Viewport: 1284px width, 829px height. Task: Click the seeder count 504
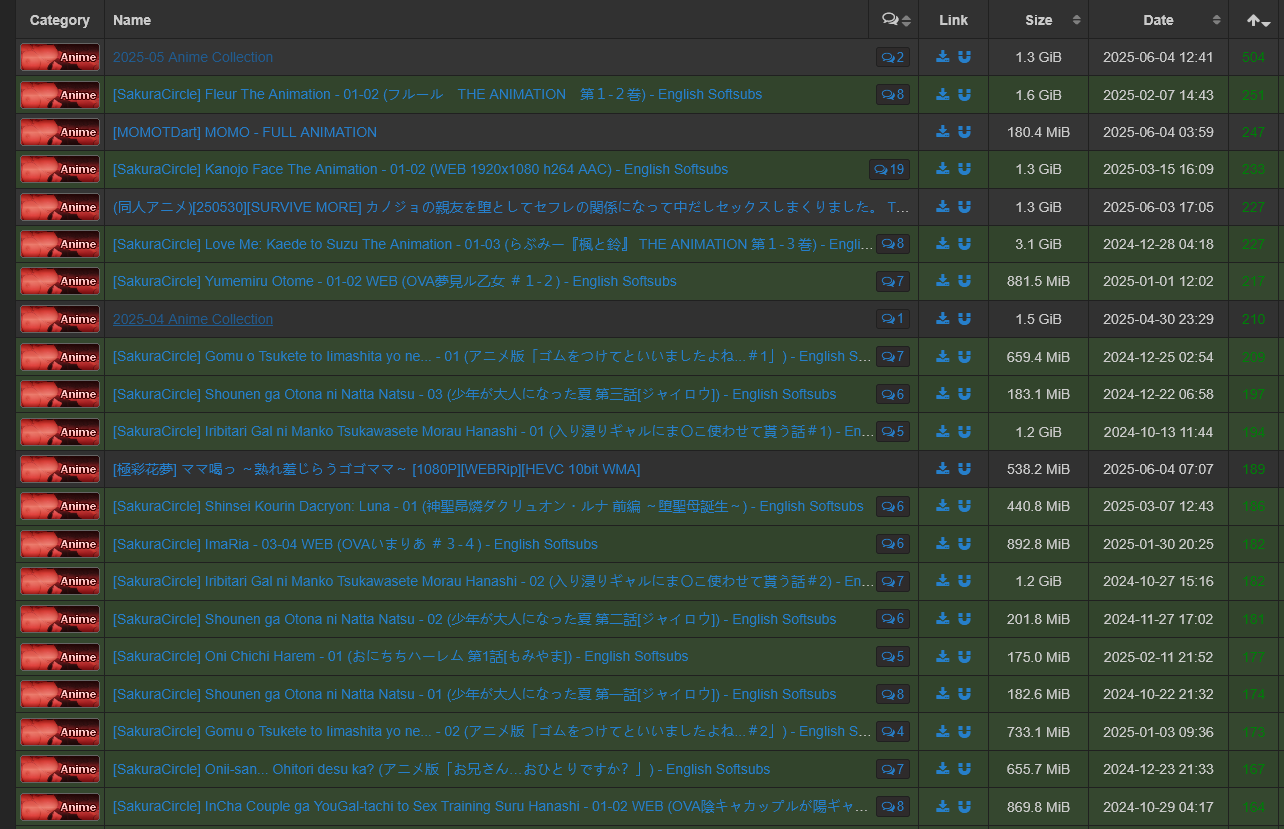click(1253, 57)
